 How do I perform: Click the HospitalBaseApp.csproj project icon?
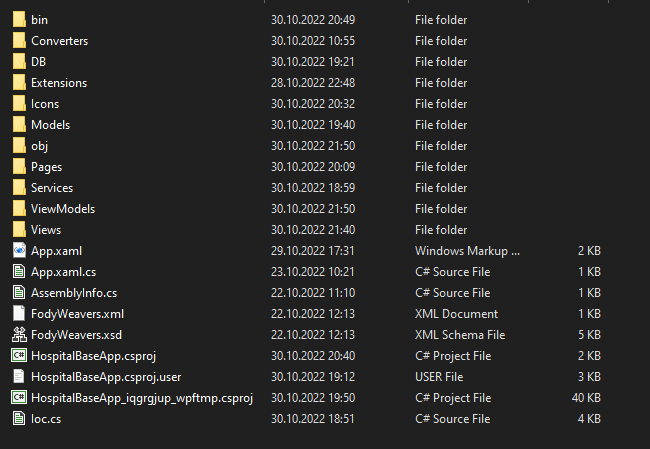(18, 356)
